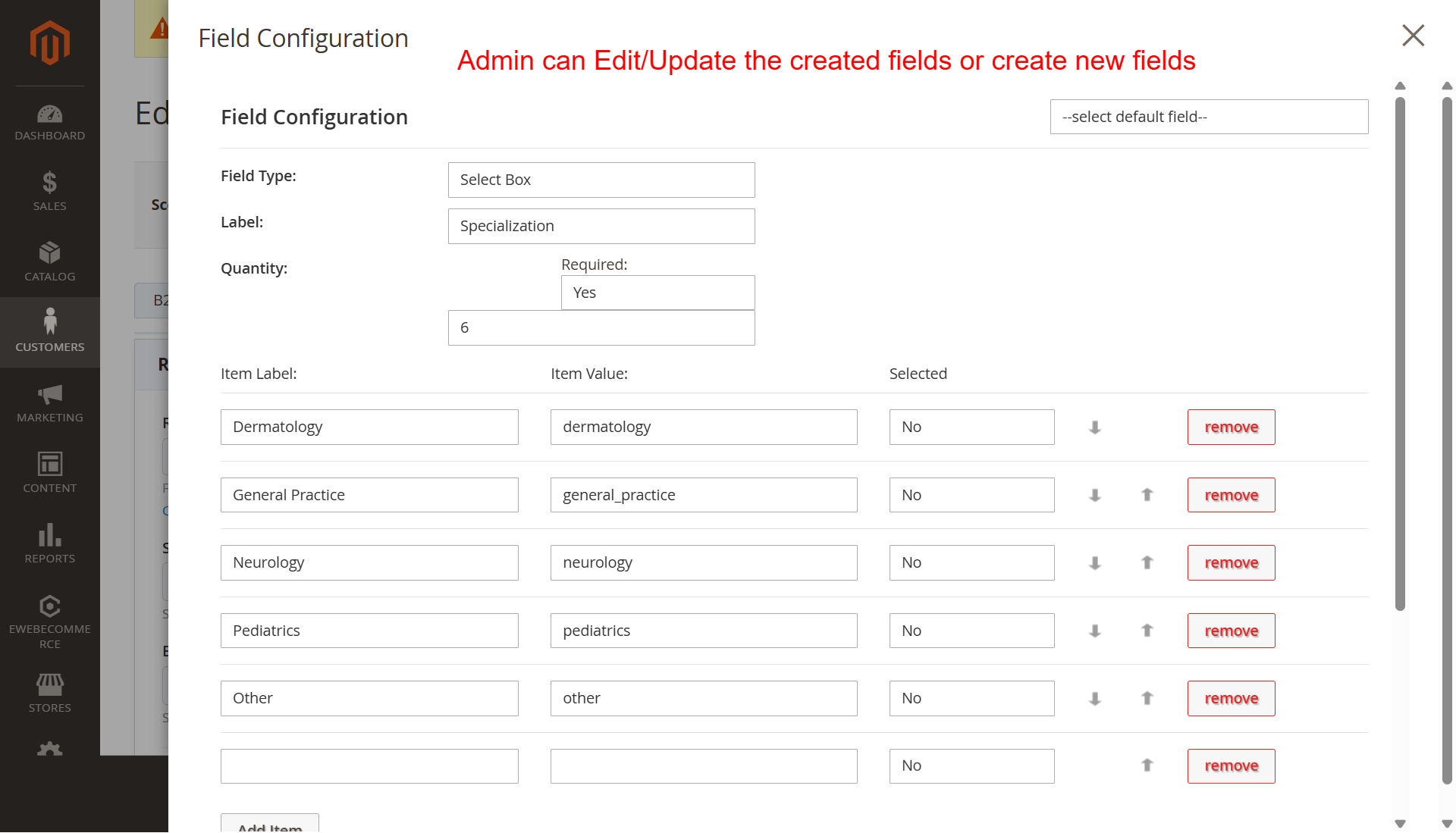Move General Practice row up
Image resolution: width=1456 pixels, height=833 pixels.
tap(1147, 495)
